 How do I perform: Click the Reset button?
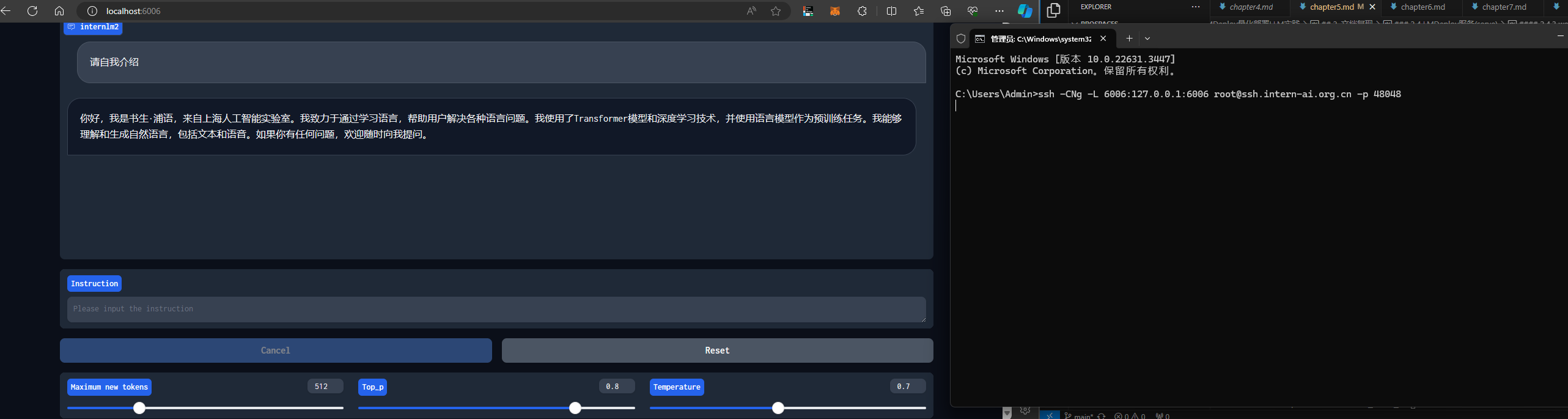(x=717, y=350)
